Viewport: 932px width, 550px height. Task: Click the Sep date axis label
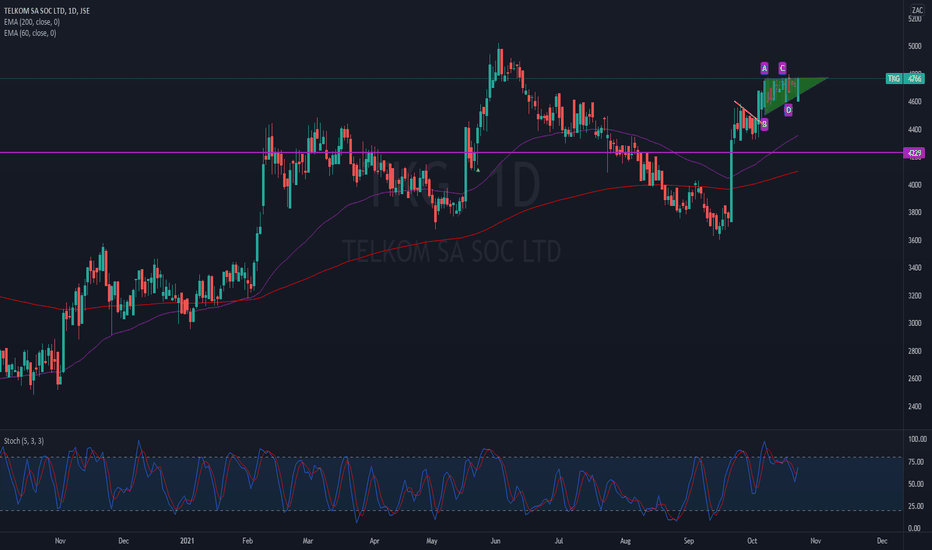[x=688, y=541]
